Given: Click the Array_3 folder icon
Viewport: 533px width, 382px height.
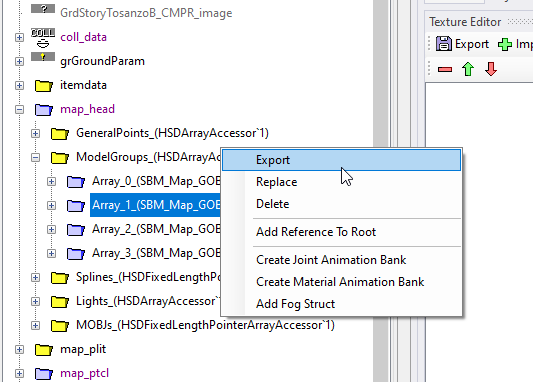Looking at the screenshot, I should (76, 254).
